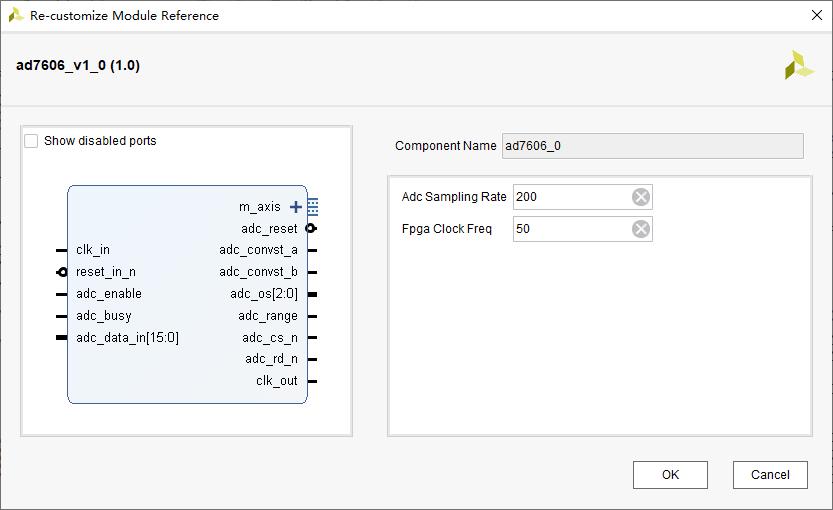
Task: Click the Fpga Clock Freq field
Action: [582, 229]
